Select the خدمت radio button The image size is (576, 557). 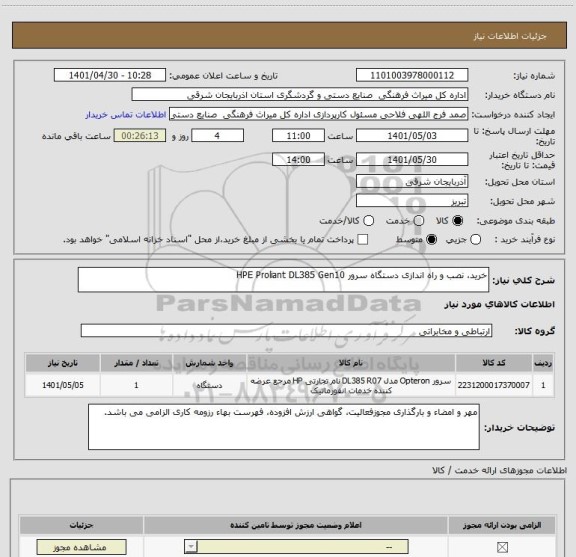(x=419, y=221)
